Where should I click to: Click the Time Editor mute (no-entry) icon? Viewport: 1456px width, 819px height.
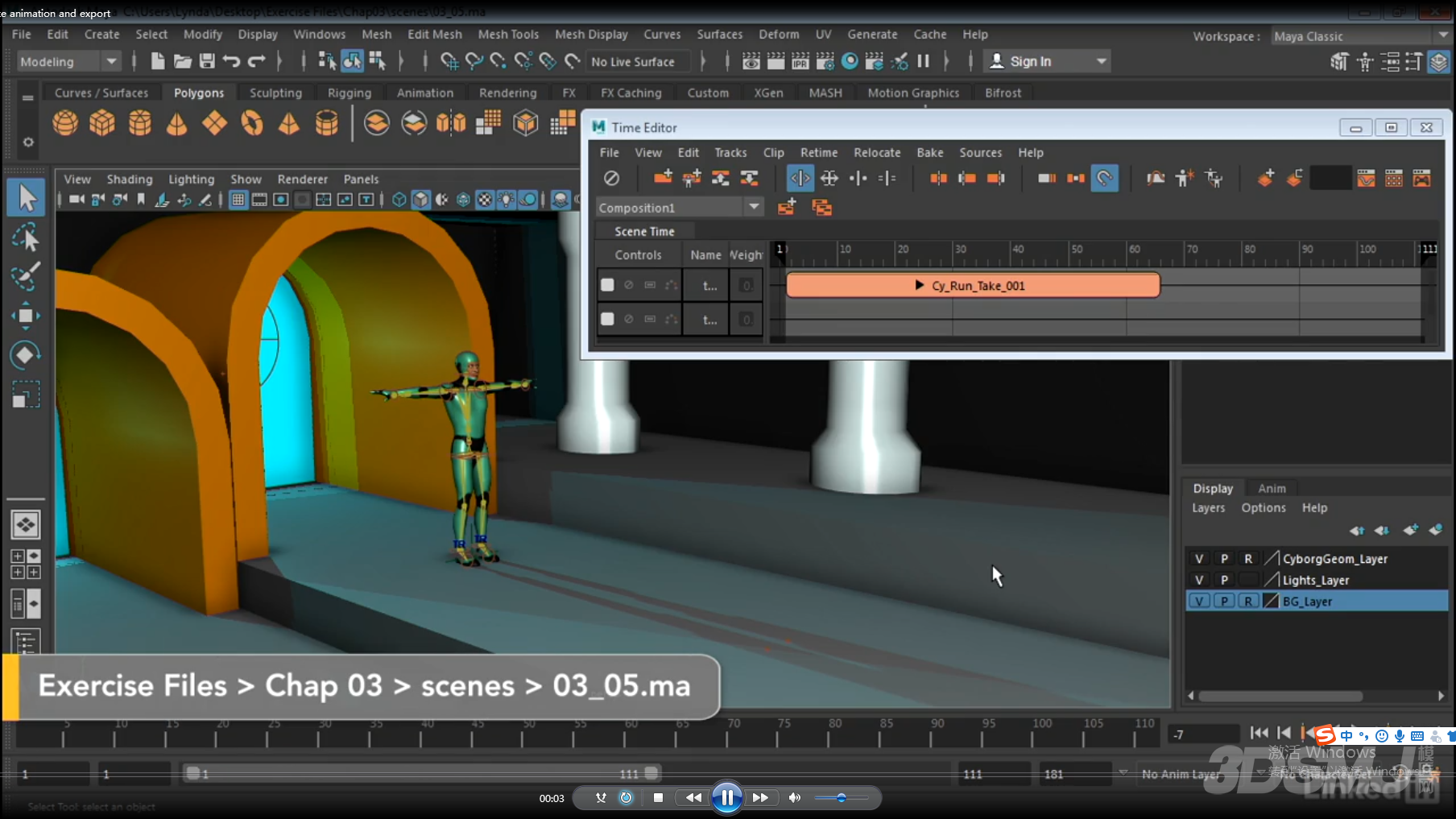(x=611, y=178)
